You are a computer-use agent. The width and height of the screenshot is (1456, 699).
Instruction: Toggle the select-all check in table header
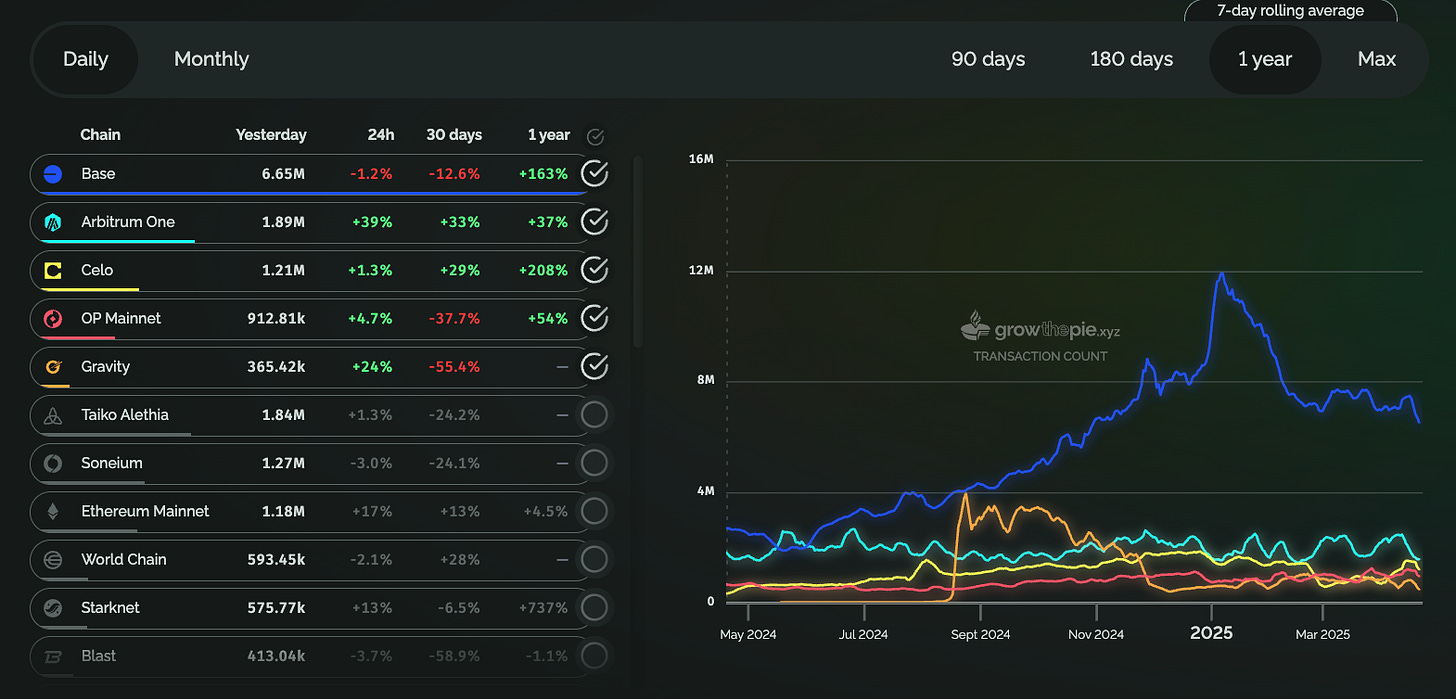click(595, 136)
